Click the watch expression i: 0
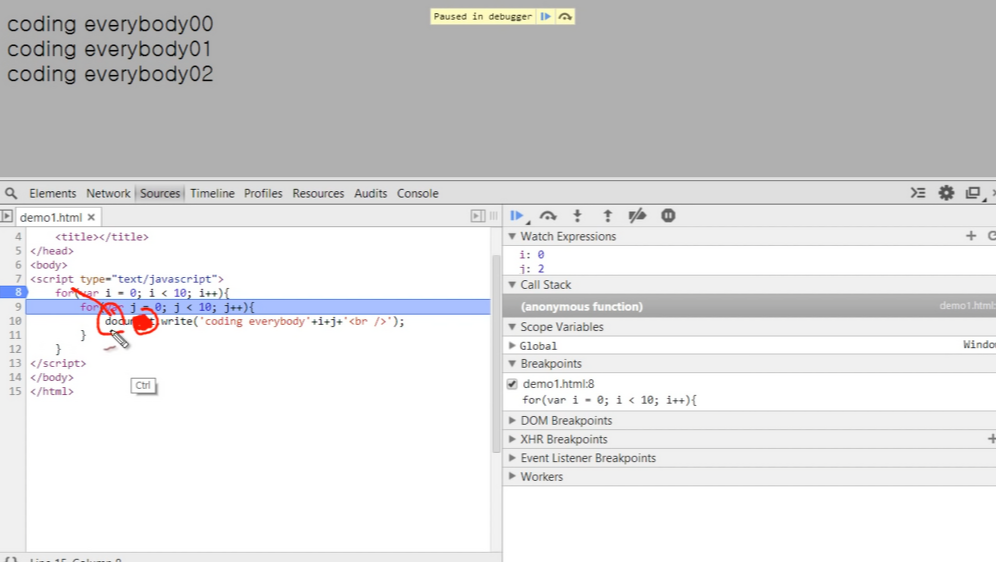Screen dimensions: 996x562 pos(532,255)
